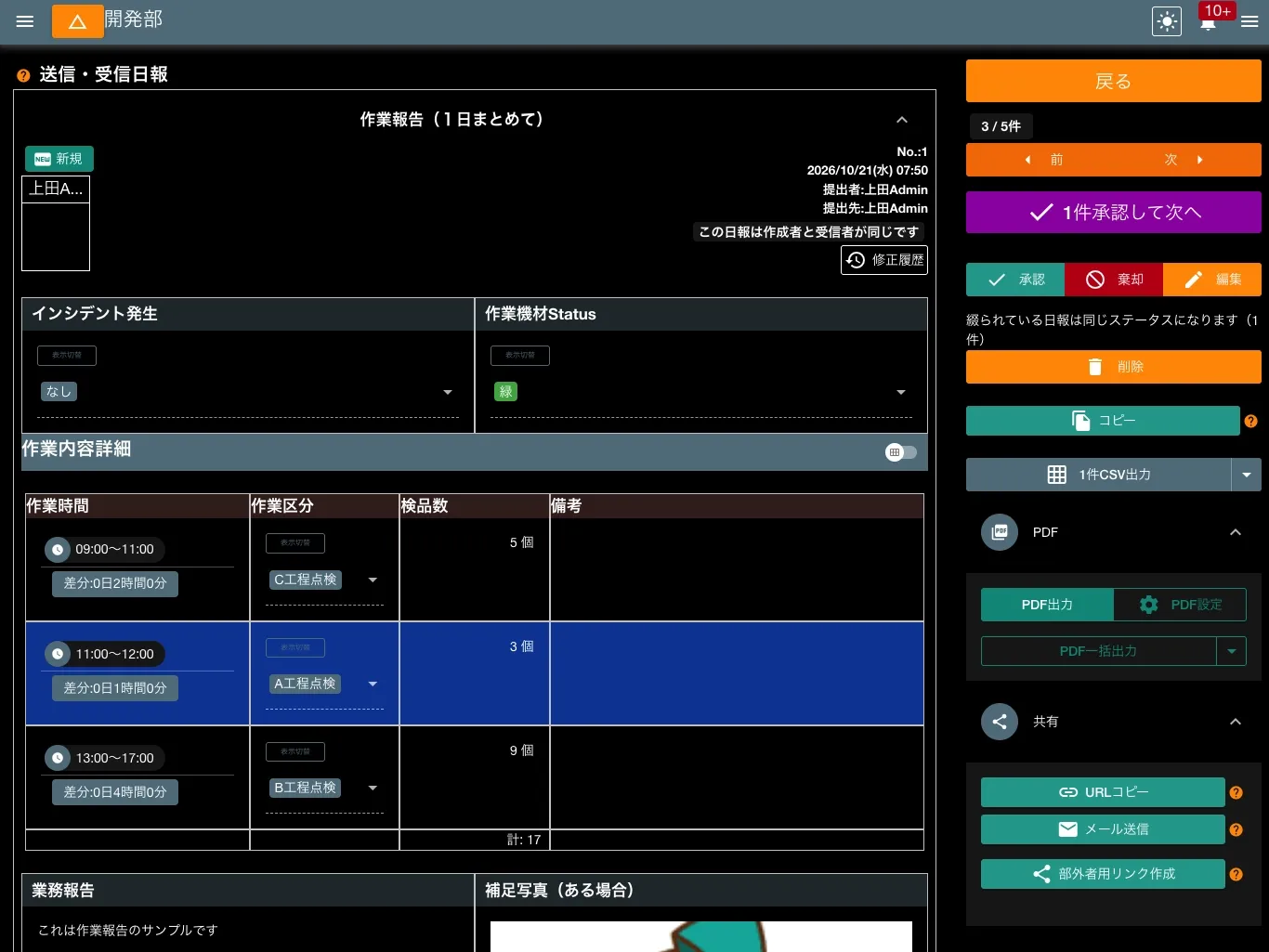Open the hamburger menu at top left
Screen dimensions: 1269x952
25,21
